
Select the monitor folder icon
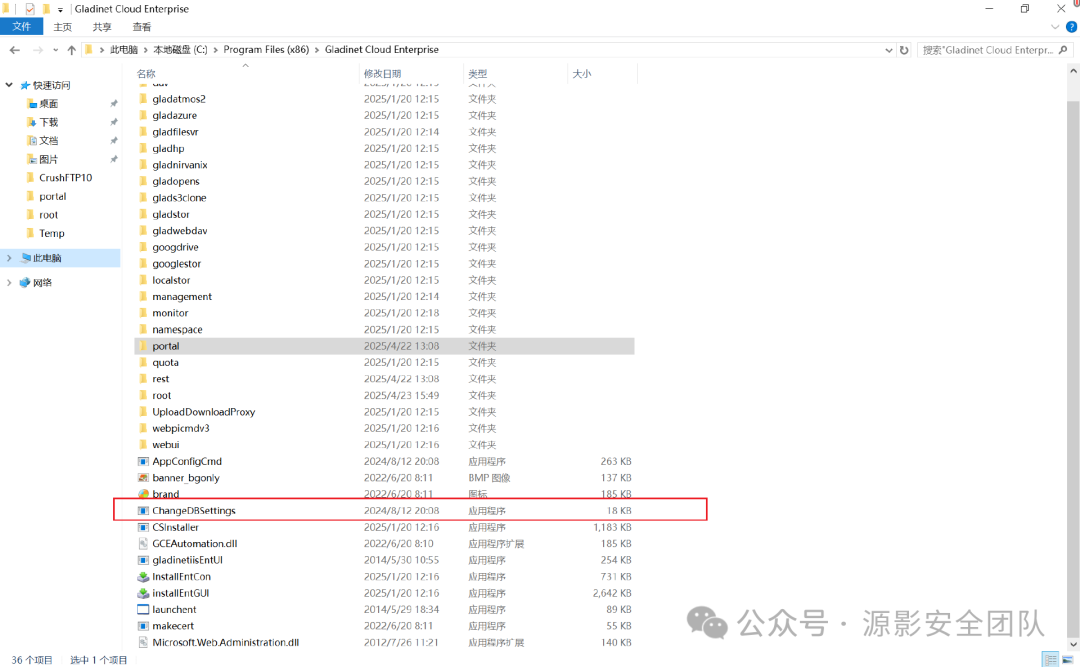(143, 313)
